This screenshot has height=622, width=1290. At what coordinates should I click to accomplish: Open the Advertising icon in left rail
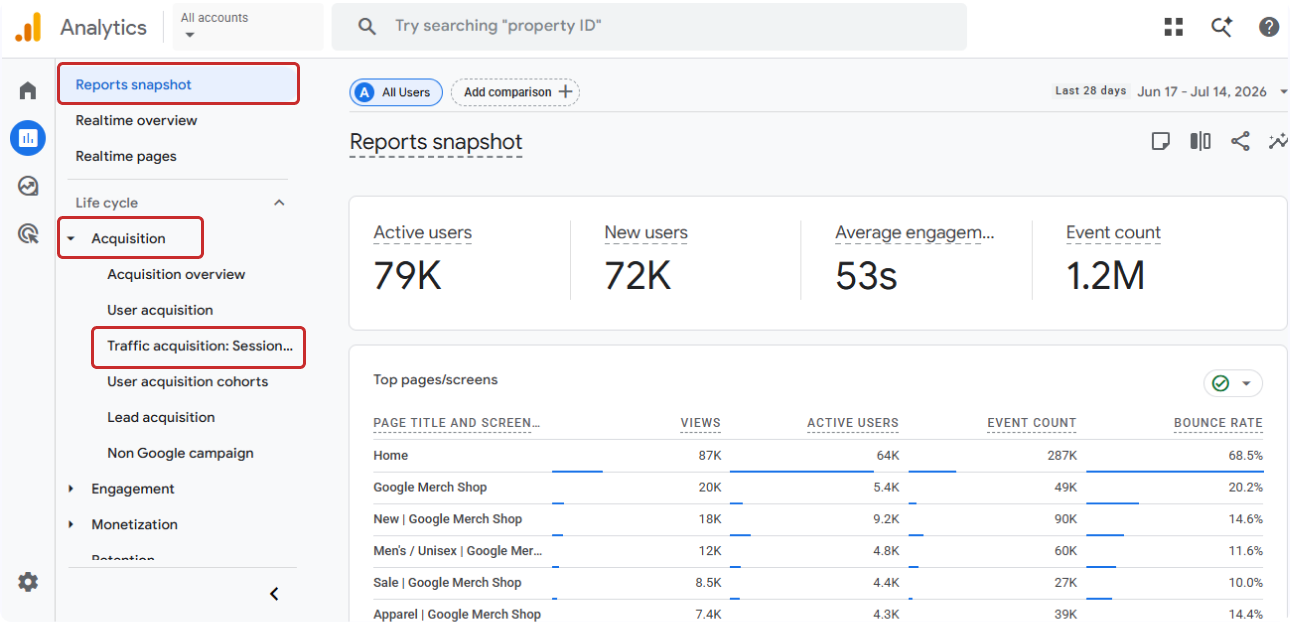tap(28, 234)
